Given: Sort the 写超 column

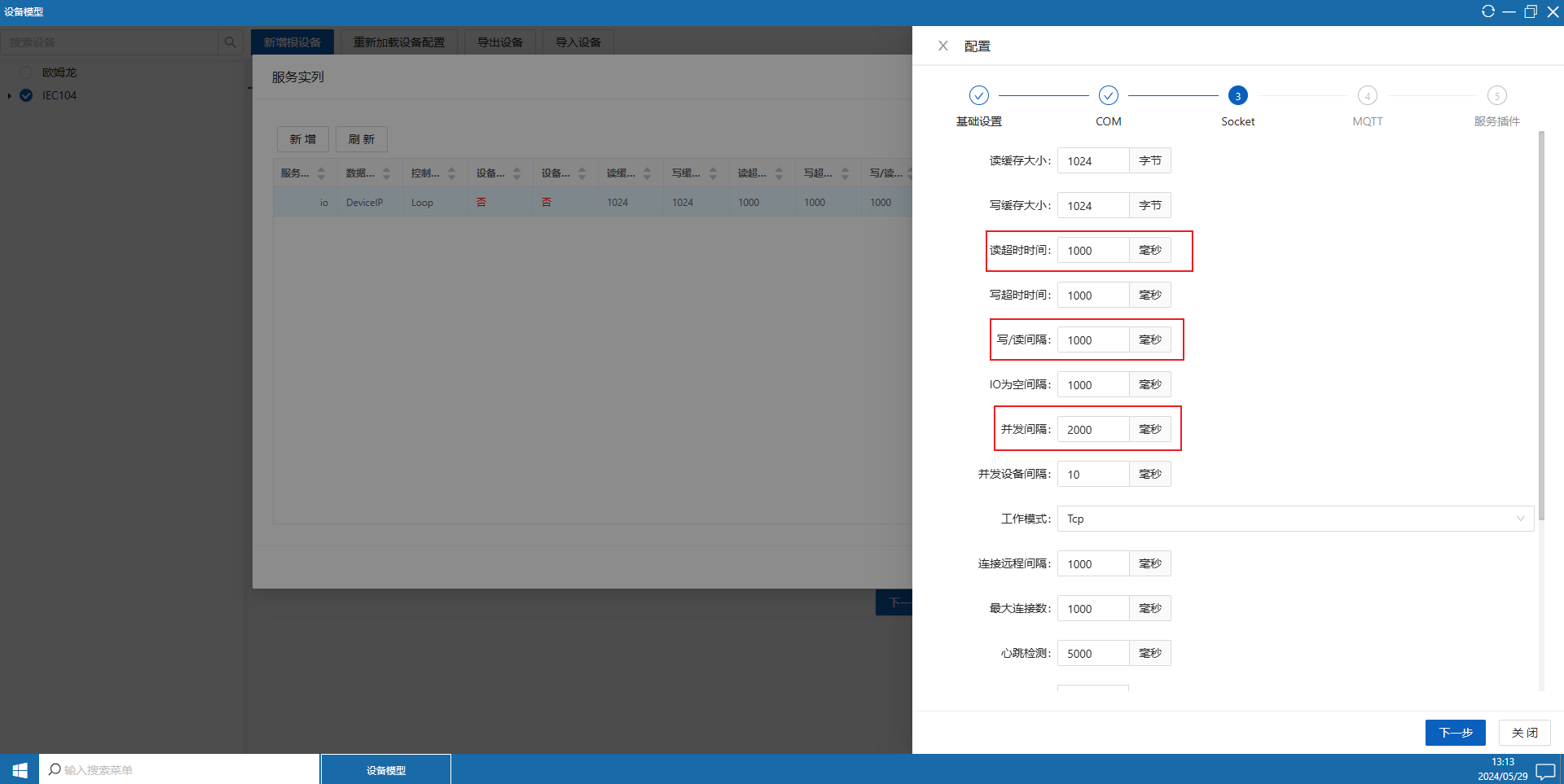Looking at the screenshot, I should click(x=845, y=173).
